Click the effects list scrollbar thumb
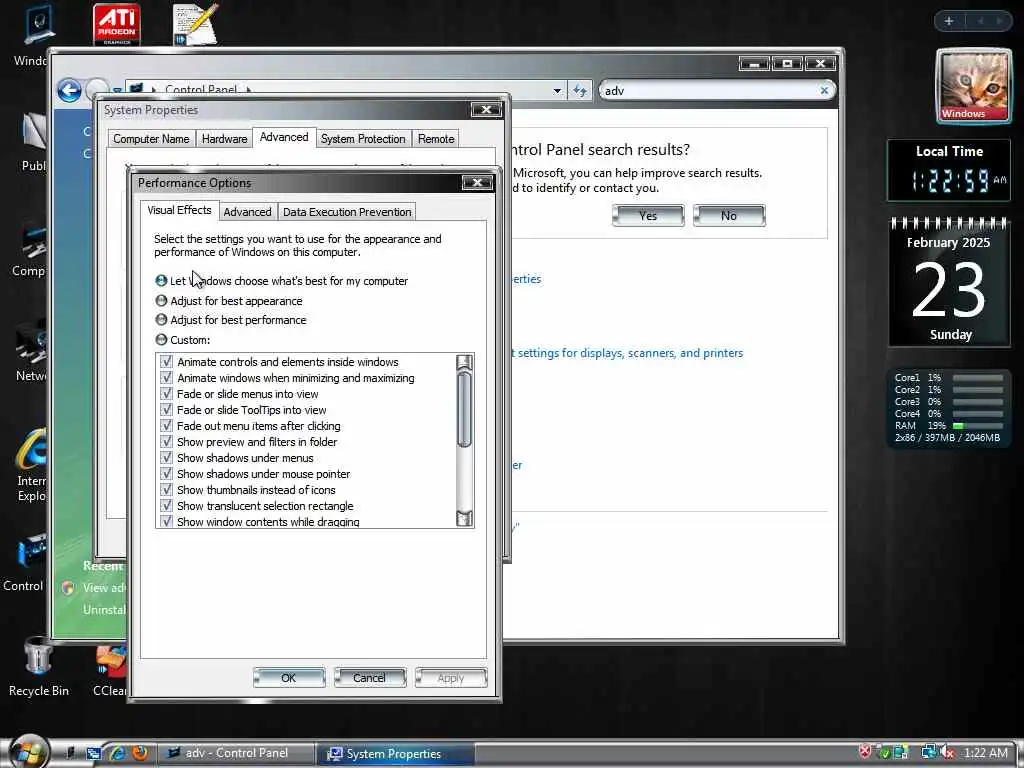 pyautogui.click(x=464, y=409)
